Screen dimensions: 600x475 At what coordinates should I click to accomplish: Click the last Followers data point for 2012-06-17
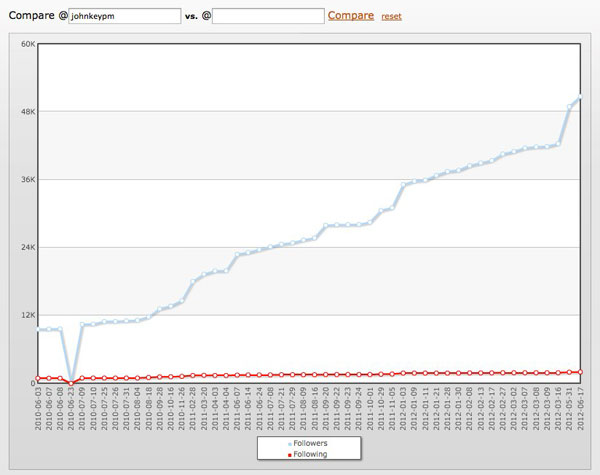(580, 97)
